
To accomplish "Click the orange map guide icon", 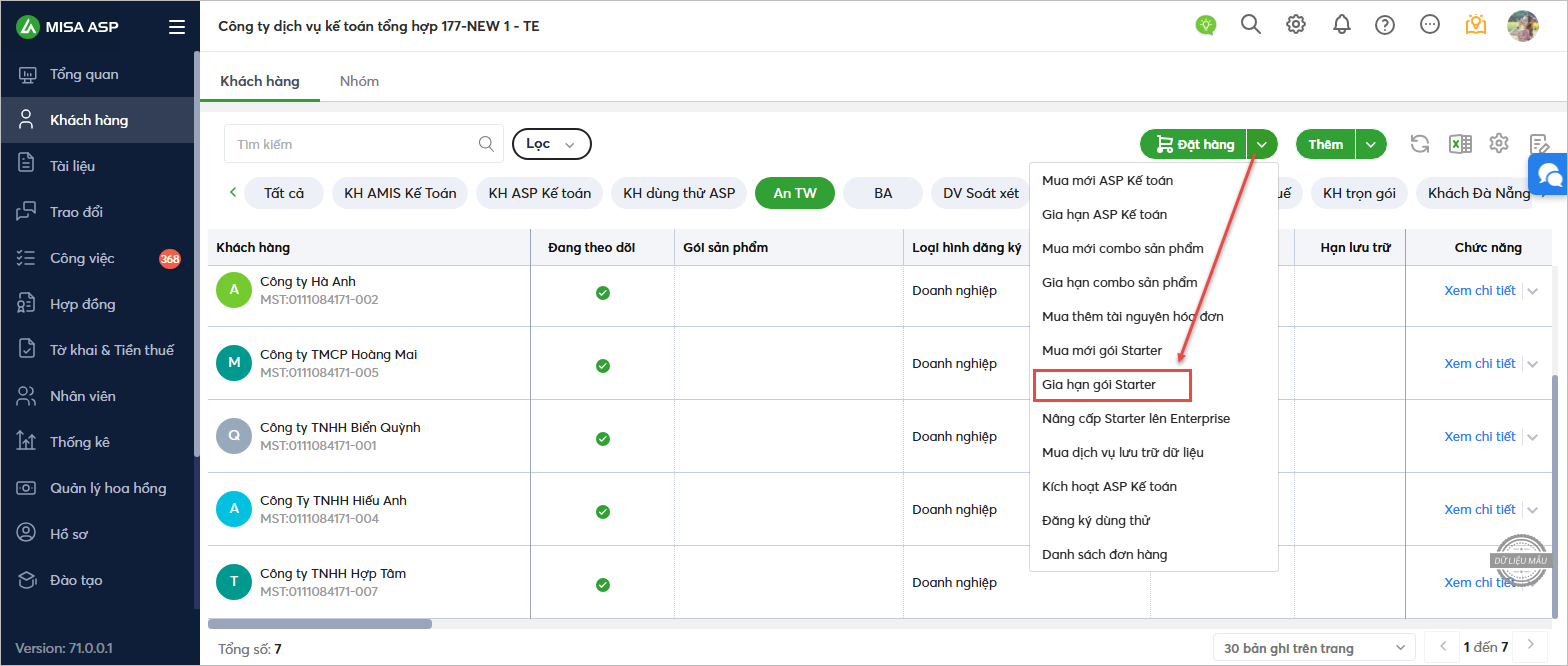I will click(x=1475, y=25).
